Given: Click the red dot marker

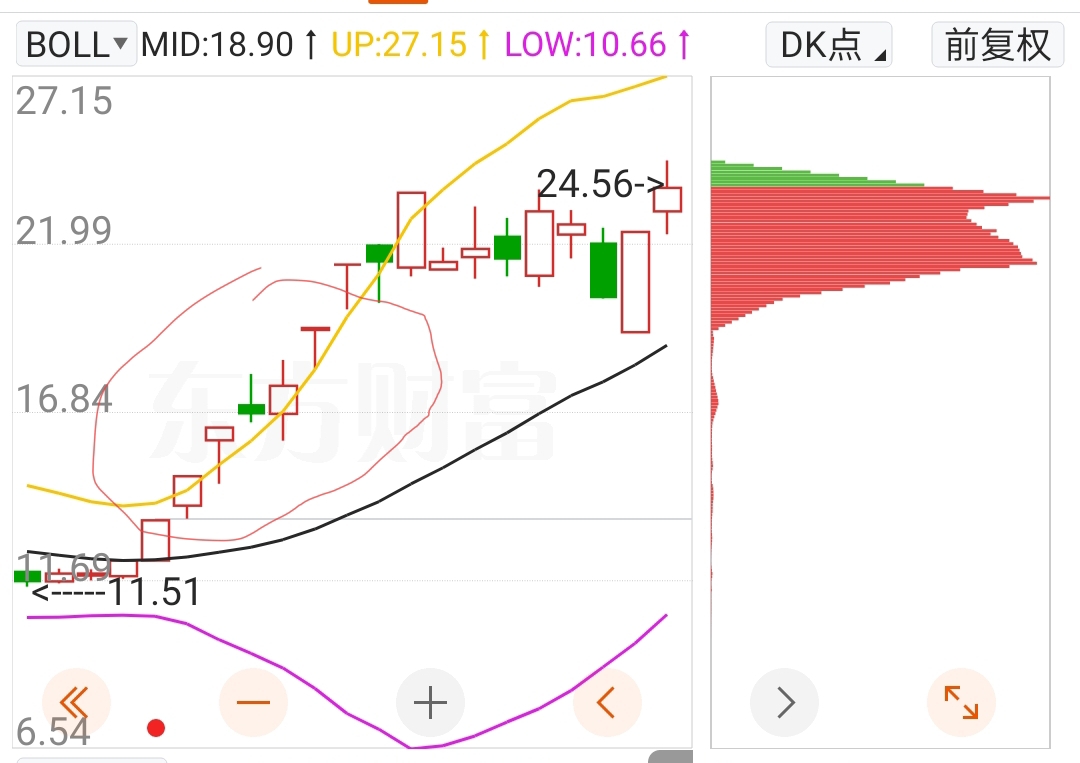Looking at the screenshot, I should click(x=156, y=728).
